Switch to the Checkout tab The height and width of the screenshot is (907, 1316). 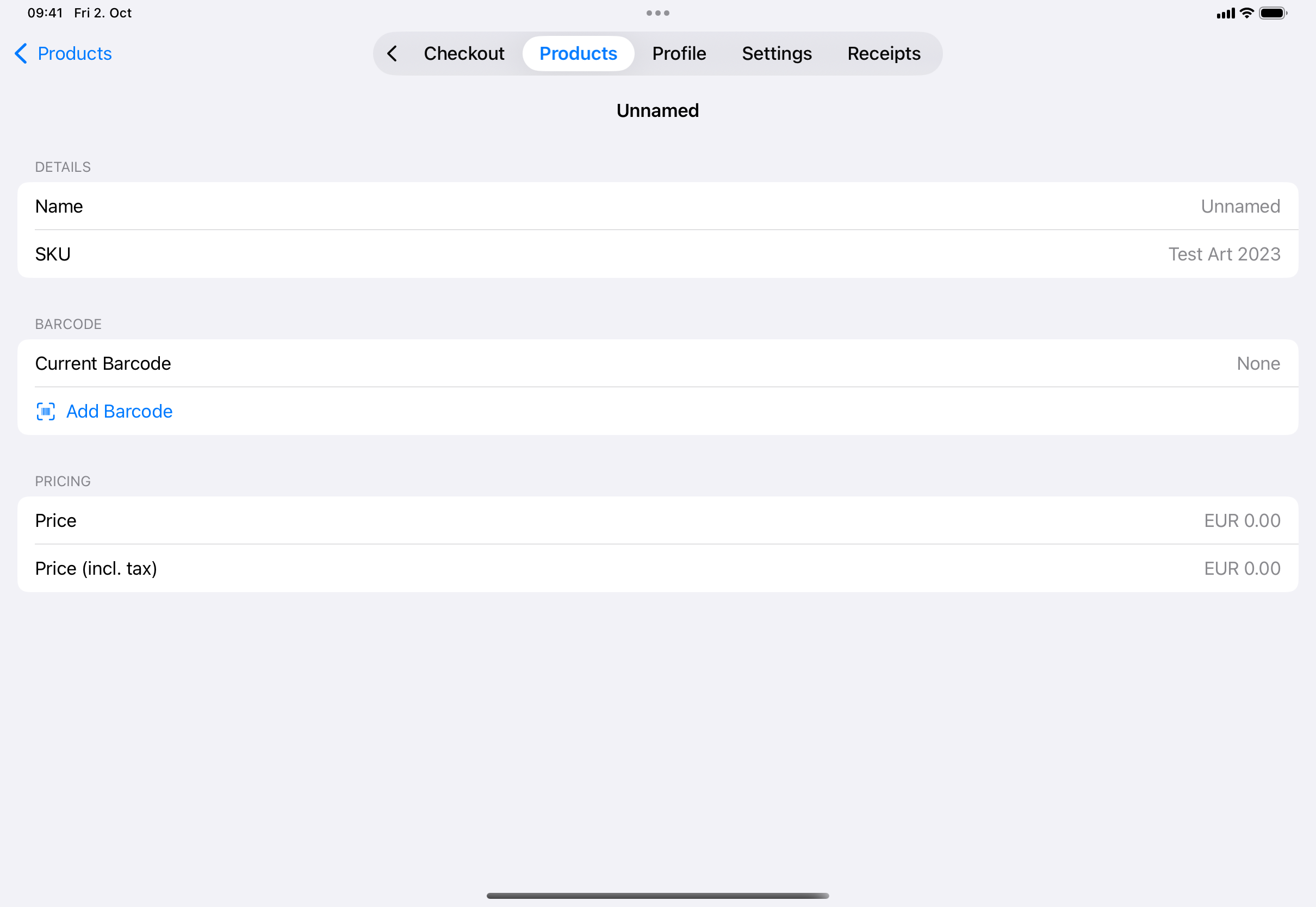[x=464, y=53]
